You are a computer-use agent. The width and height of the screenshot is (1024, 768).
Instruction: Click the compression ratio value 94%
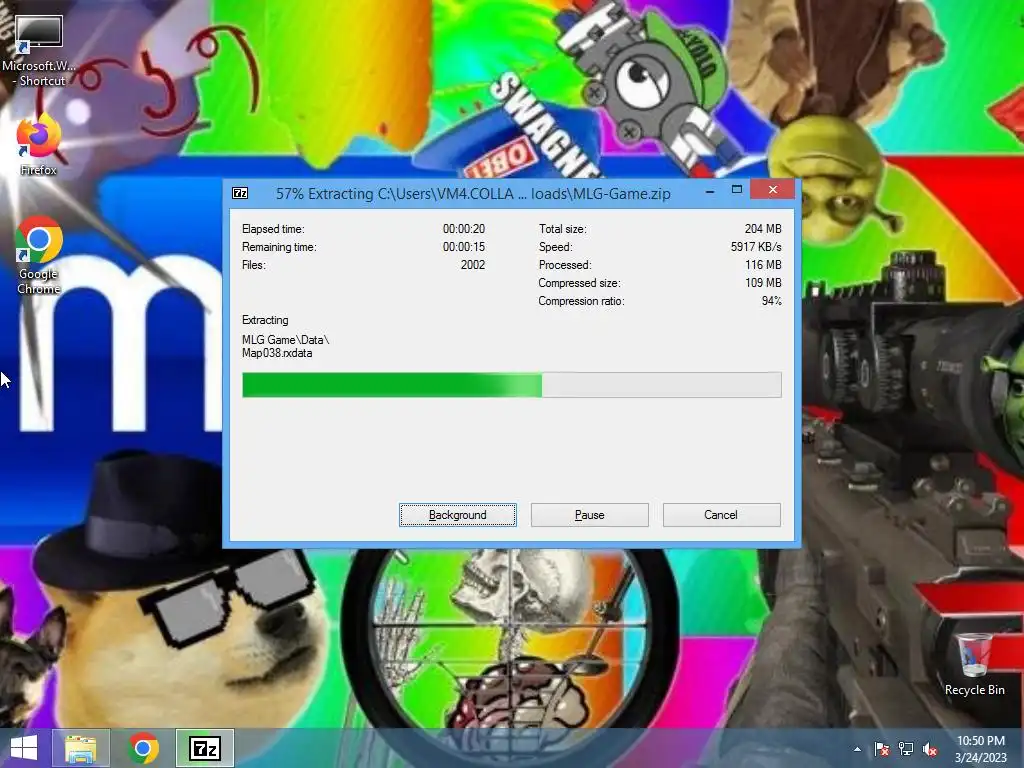click(x=772, y=301)
